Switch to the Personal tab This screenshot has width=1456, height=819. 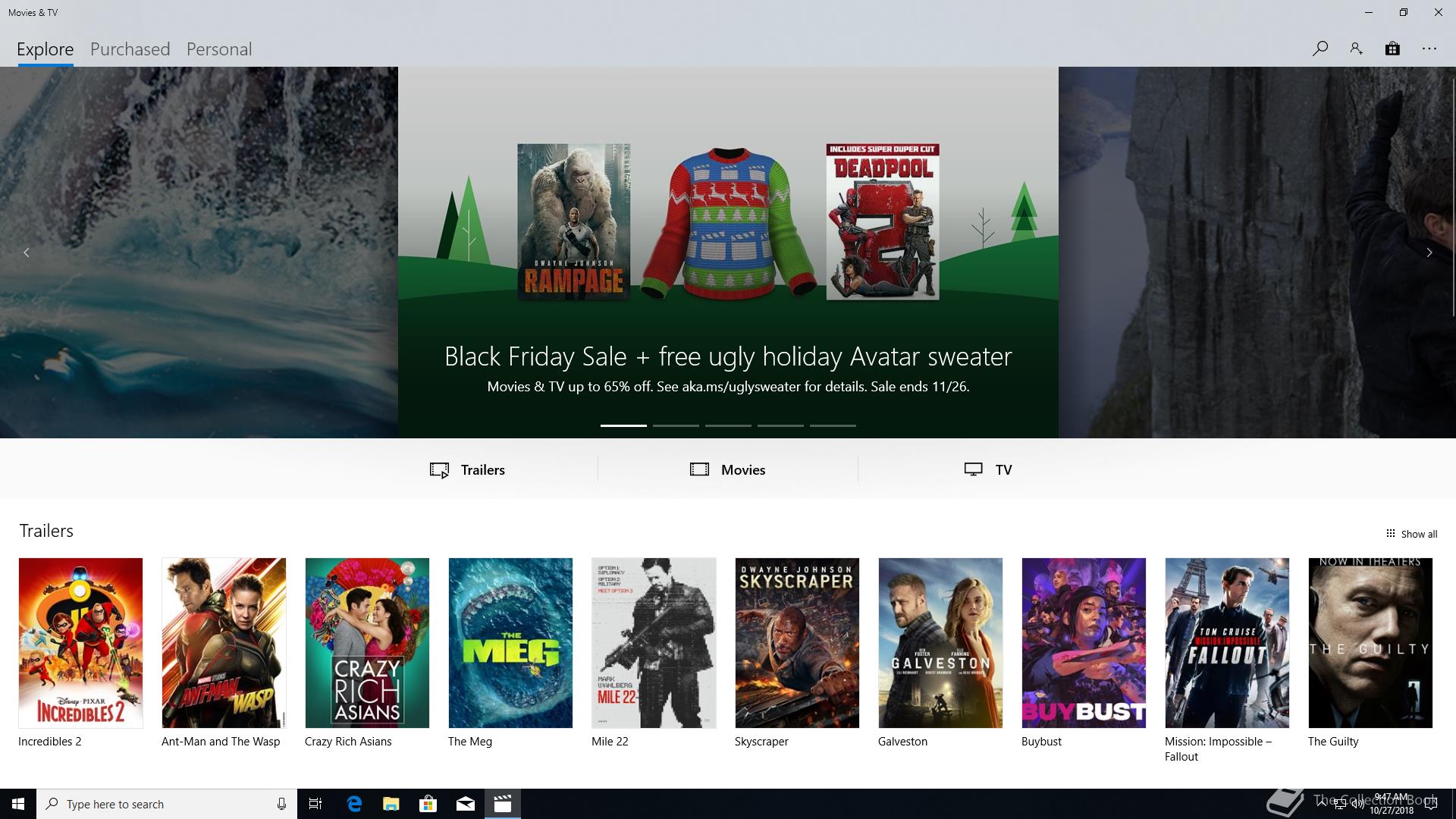click(x=219, y=49)
